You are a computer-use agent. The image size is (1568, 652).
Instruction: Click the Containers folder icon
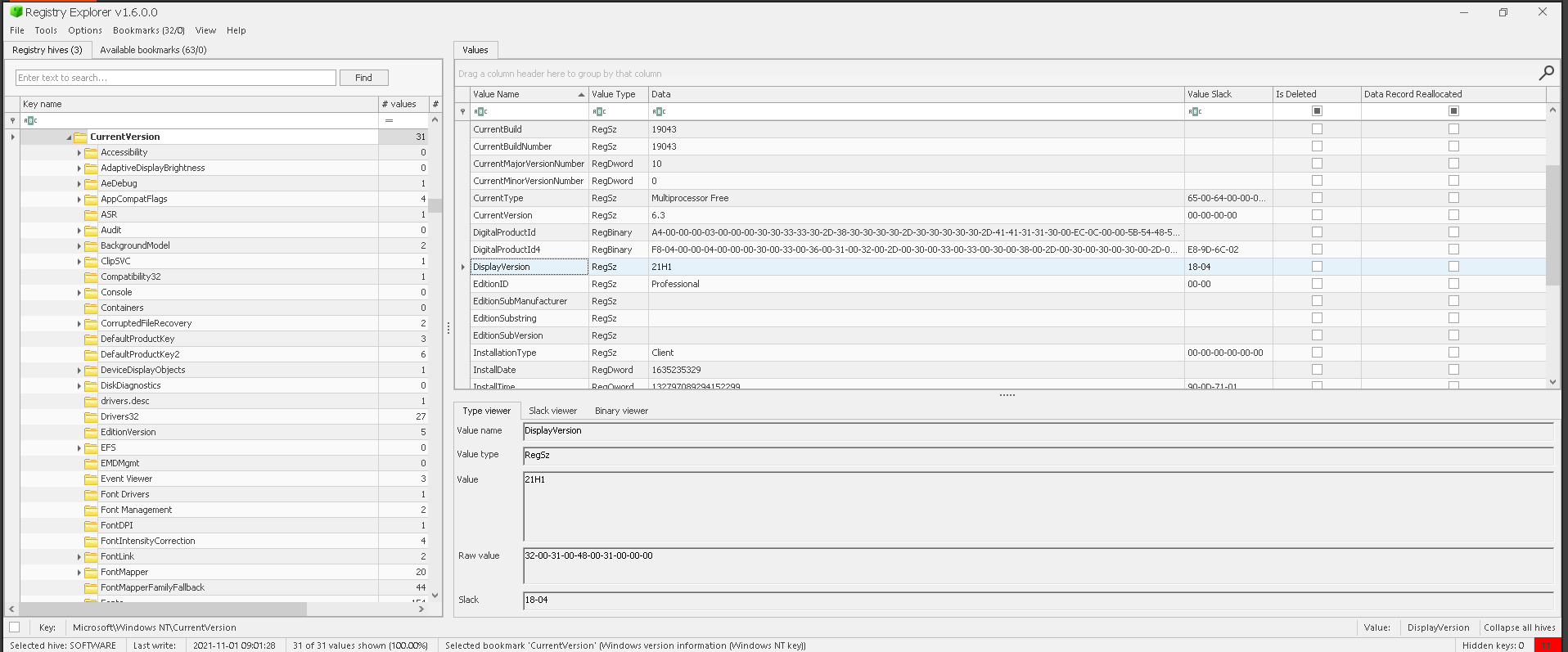(91, 308)
